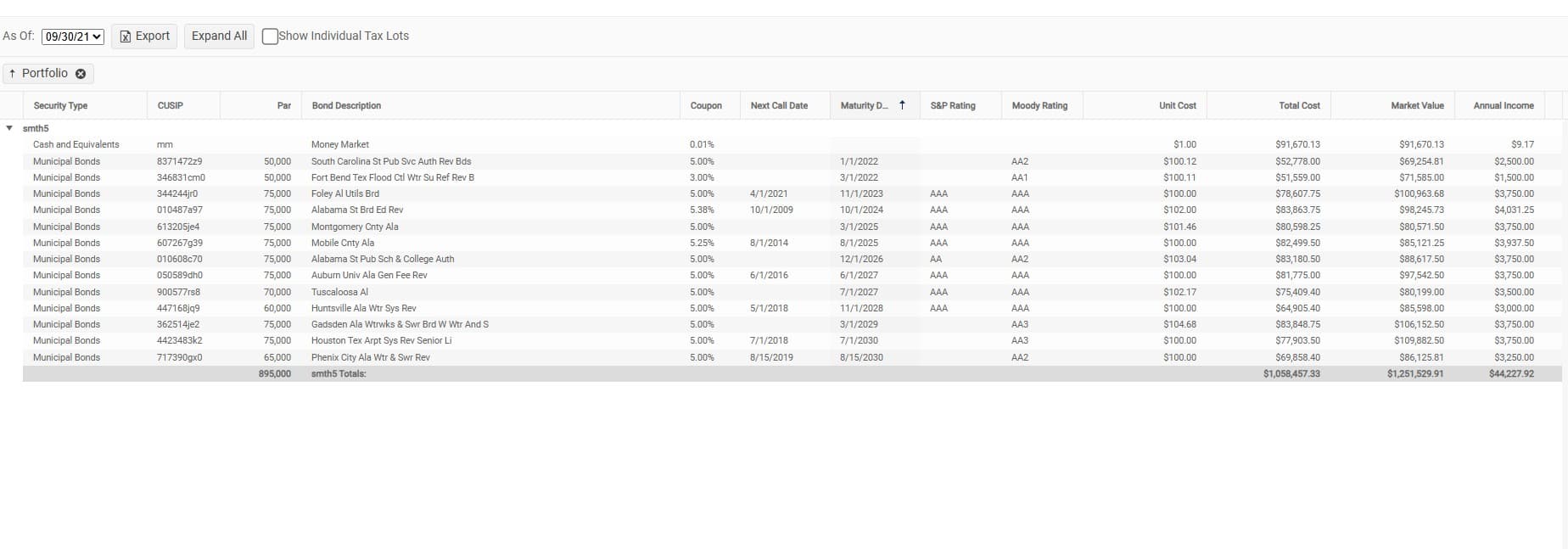1568x549 pixels.
Task: Click the sort arrow on Maturity Date column
Action: coord(902,105)
